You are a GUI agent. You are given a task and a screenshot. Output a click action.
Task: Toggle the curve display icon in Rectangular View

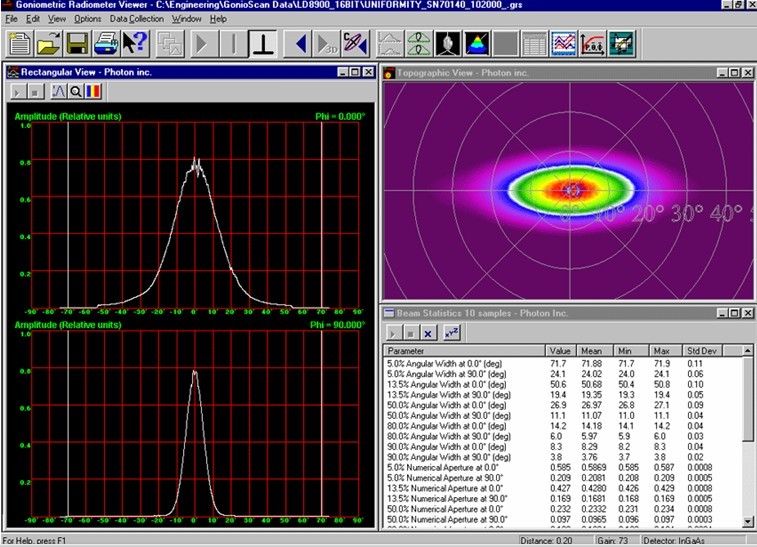58,91
